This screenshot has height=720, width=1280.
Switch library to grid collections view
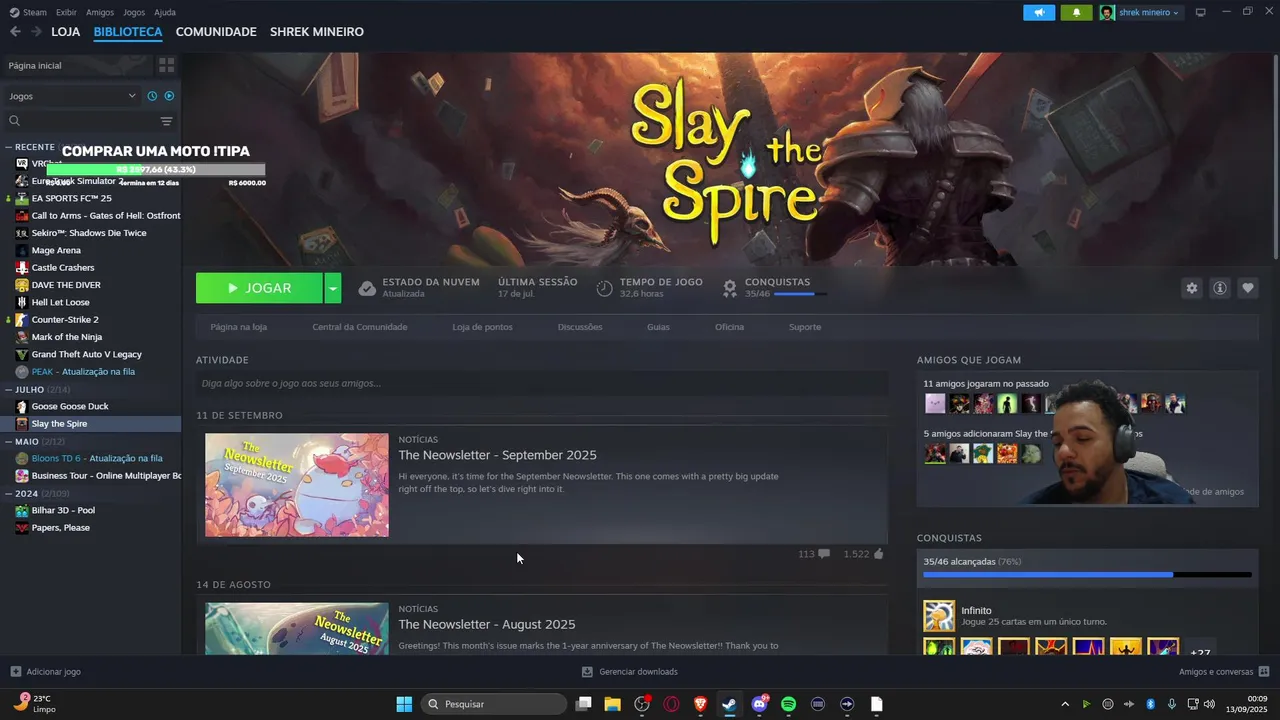click(166, 65)
